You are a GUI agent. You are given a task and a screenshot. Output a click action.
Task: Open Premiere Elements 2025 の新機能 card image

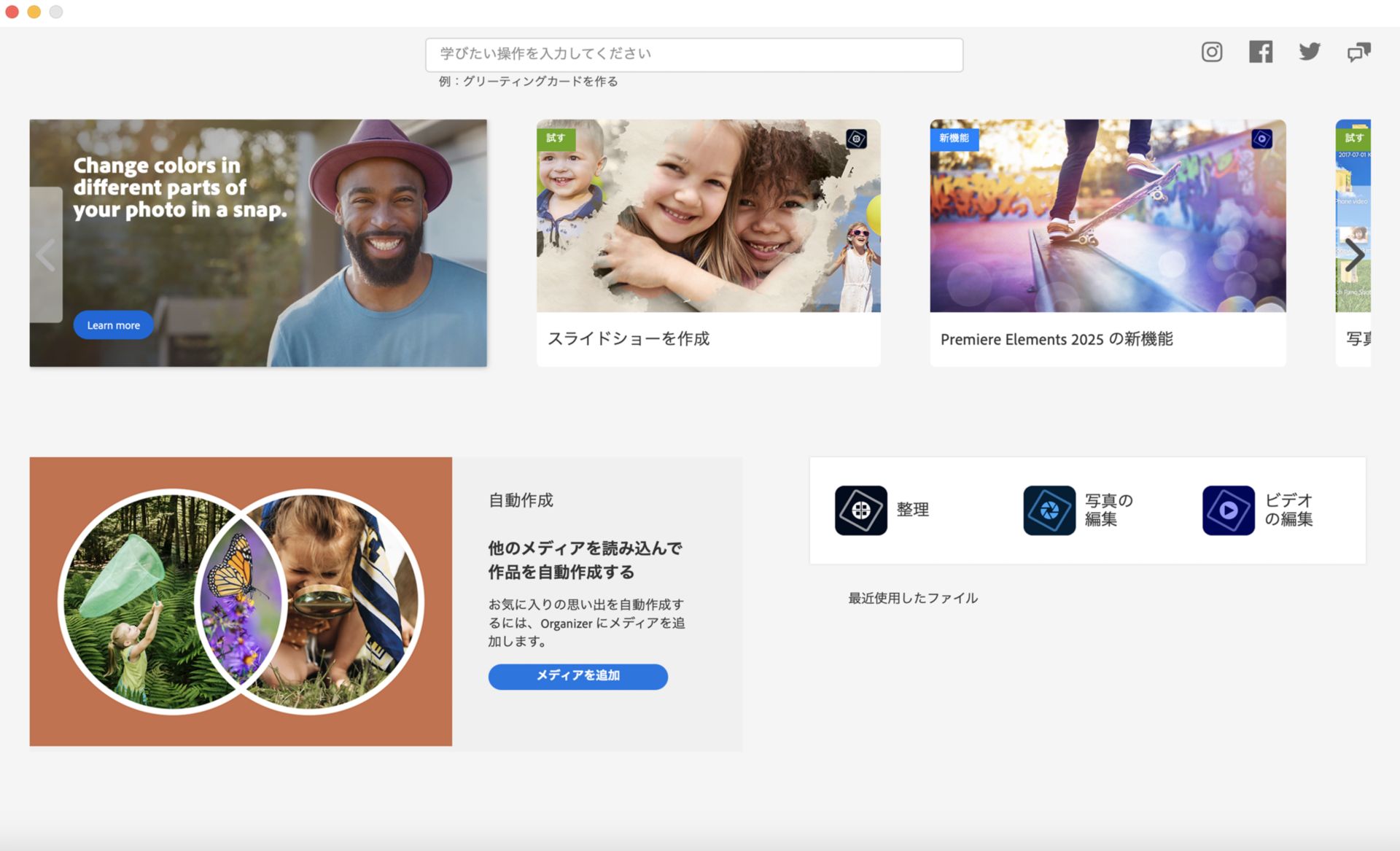coord(1108,216)
